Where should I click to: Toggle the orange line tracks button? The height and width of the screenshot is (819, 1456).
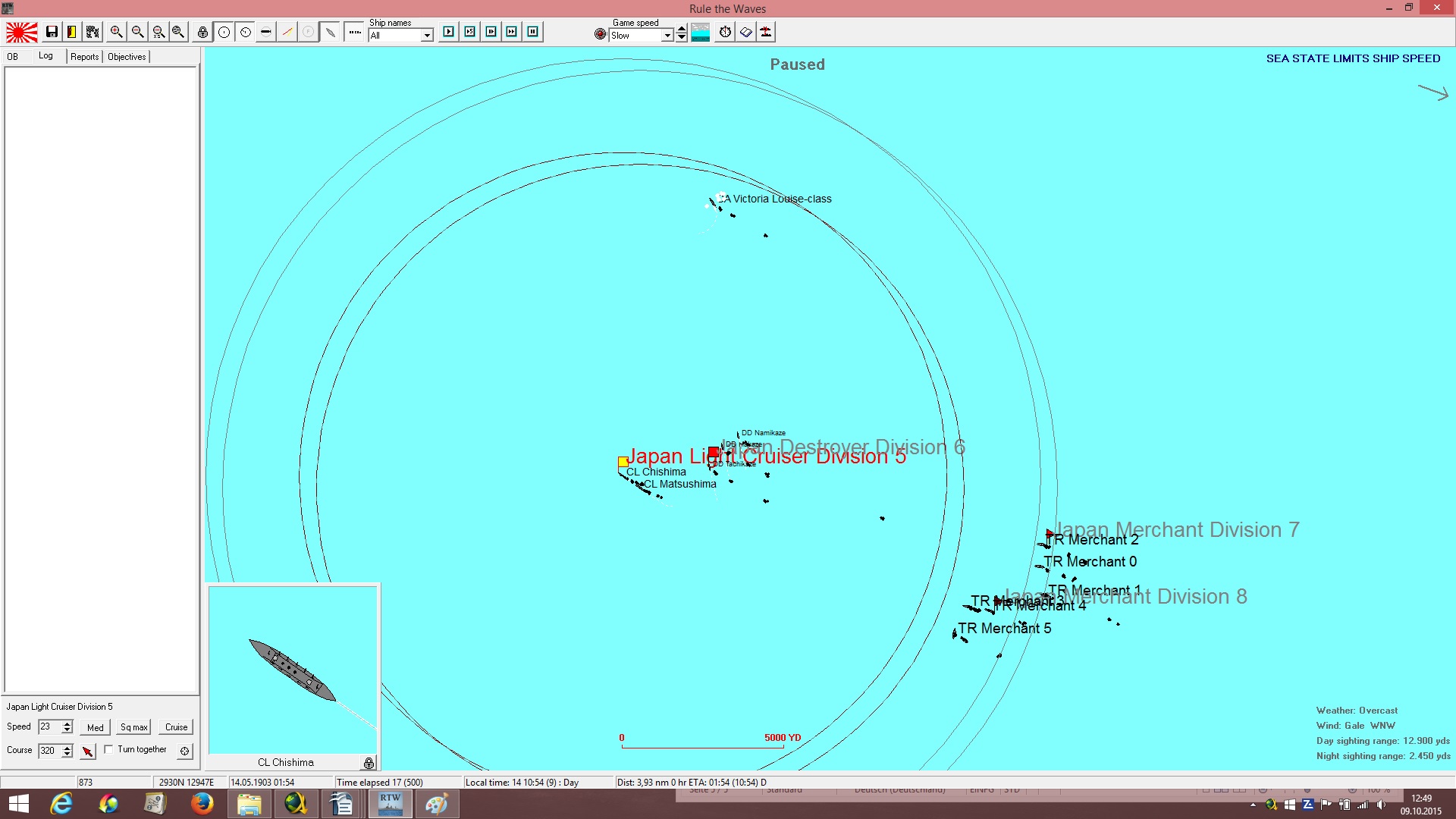tap(287, 32)
